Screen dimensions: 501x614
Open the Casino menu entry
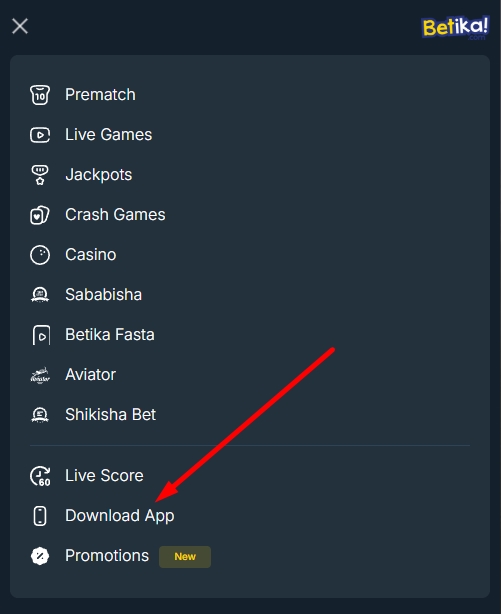click(90, 255)
